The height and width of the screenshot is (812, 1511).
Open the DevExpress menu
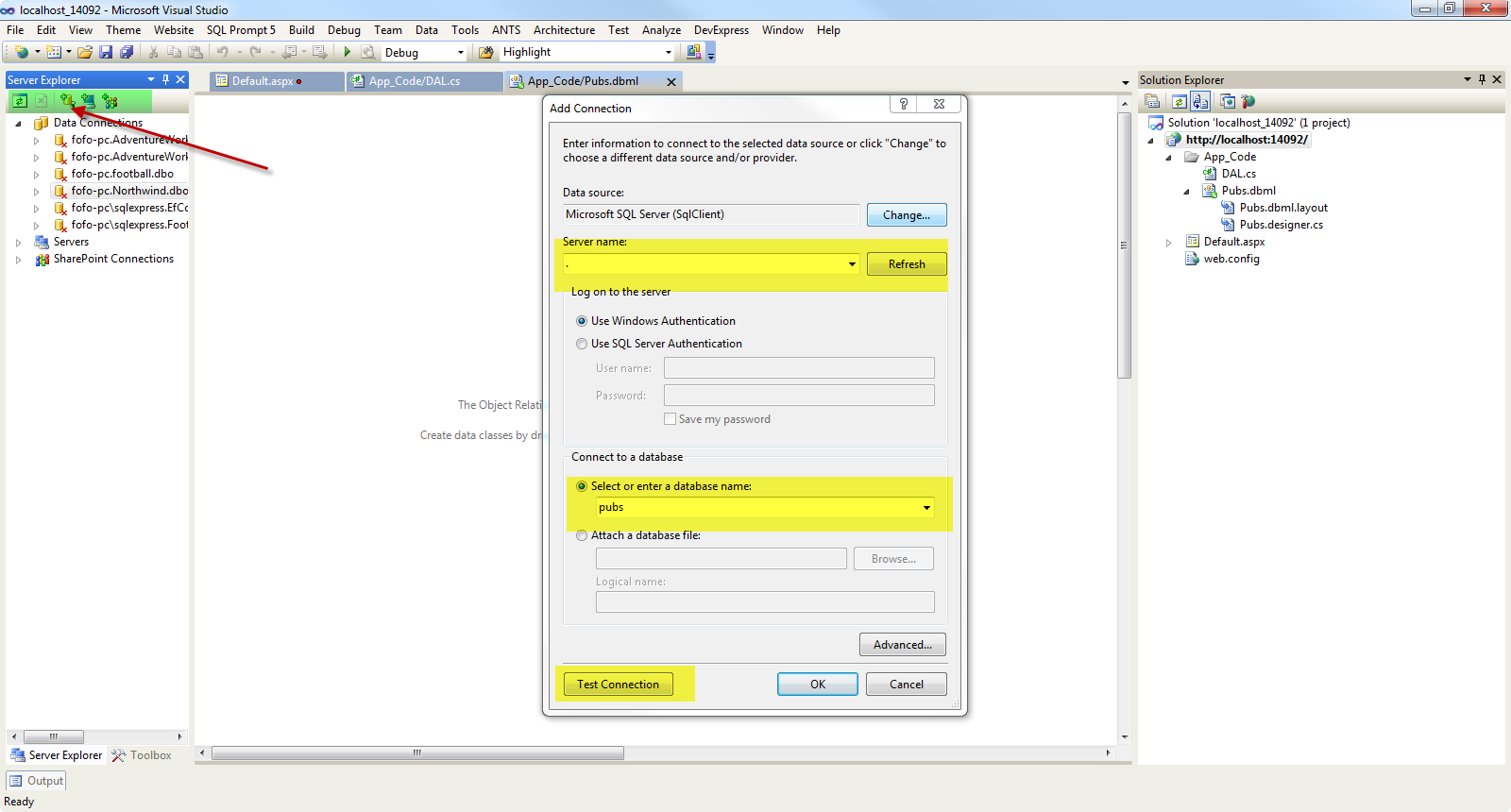point(722,30)
